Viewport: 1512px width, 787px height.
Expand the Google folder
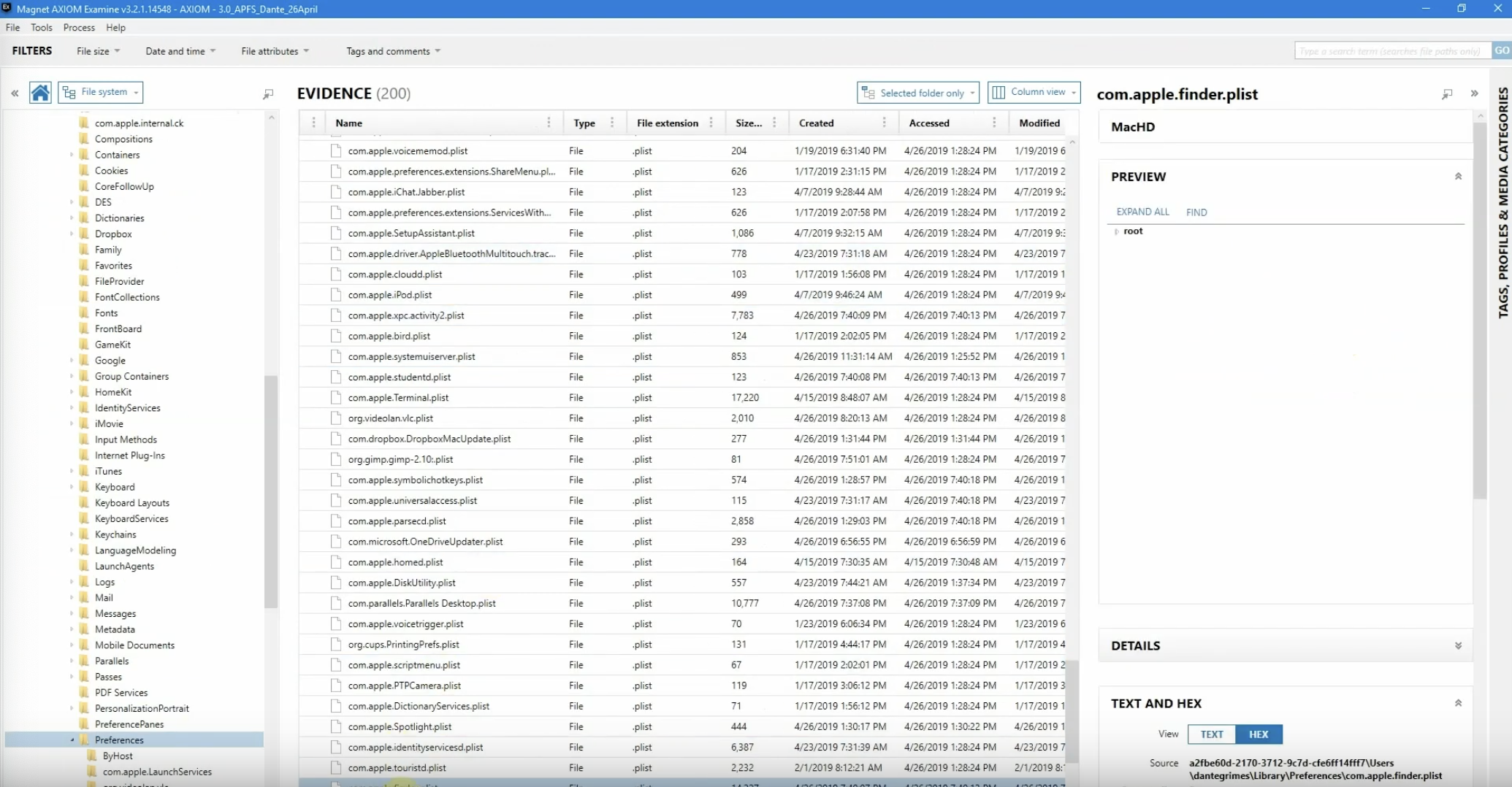pyautogui.click(x=72, y=361)
